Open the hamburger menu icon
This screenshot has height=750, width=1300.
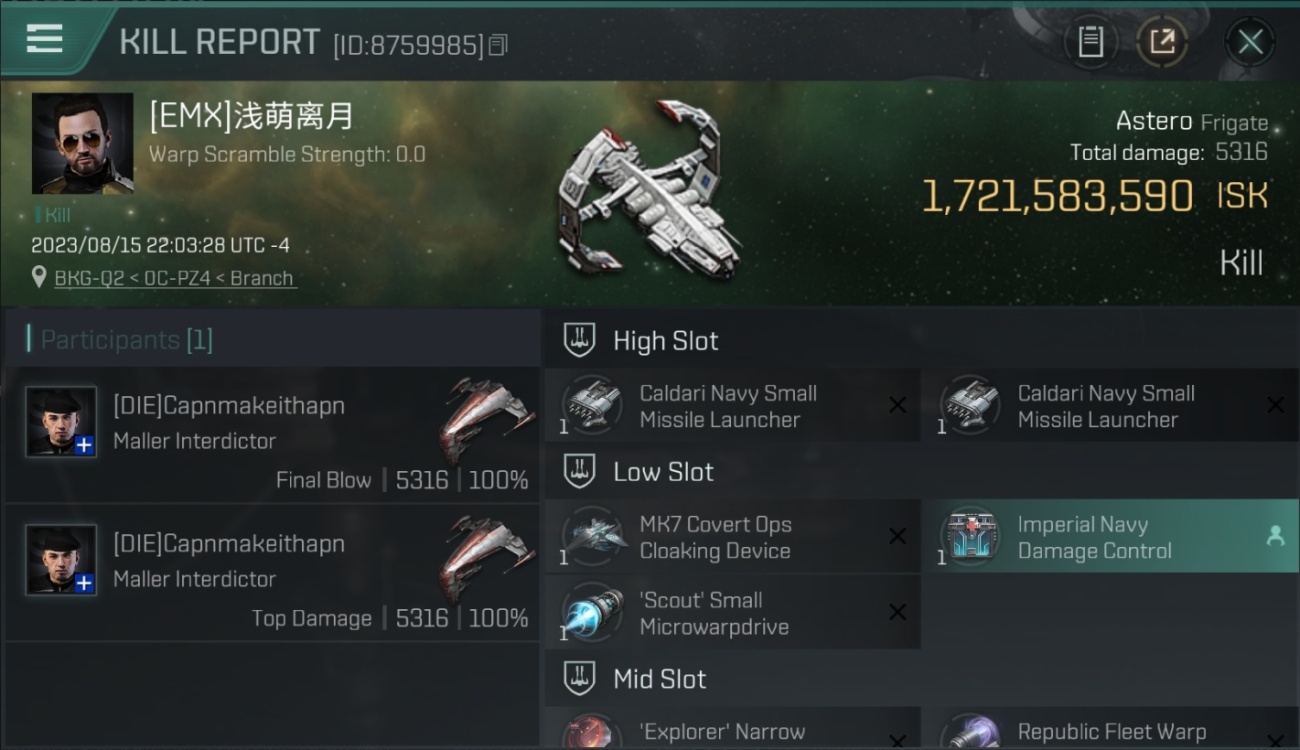pyautogui.click(x=44, y=39)
